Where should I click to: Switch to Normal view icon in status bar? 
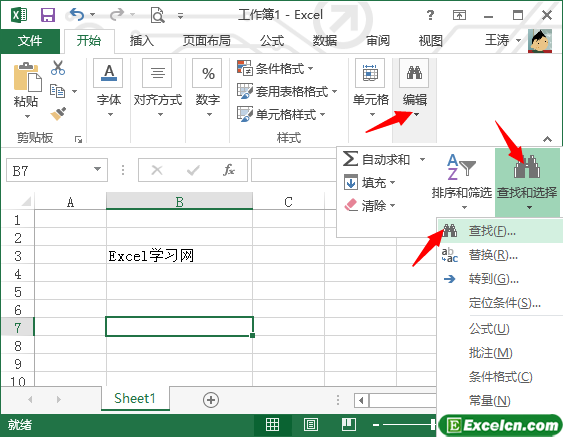click(x=272, y=424)
